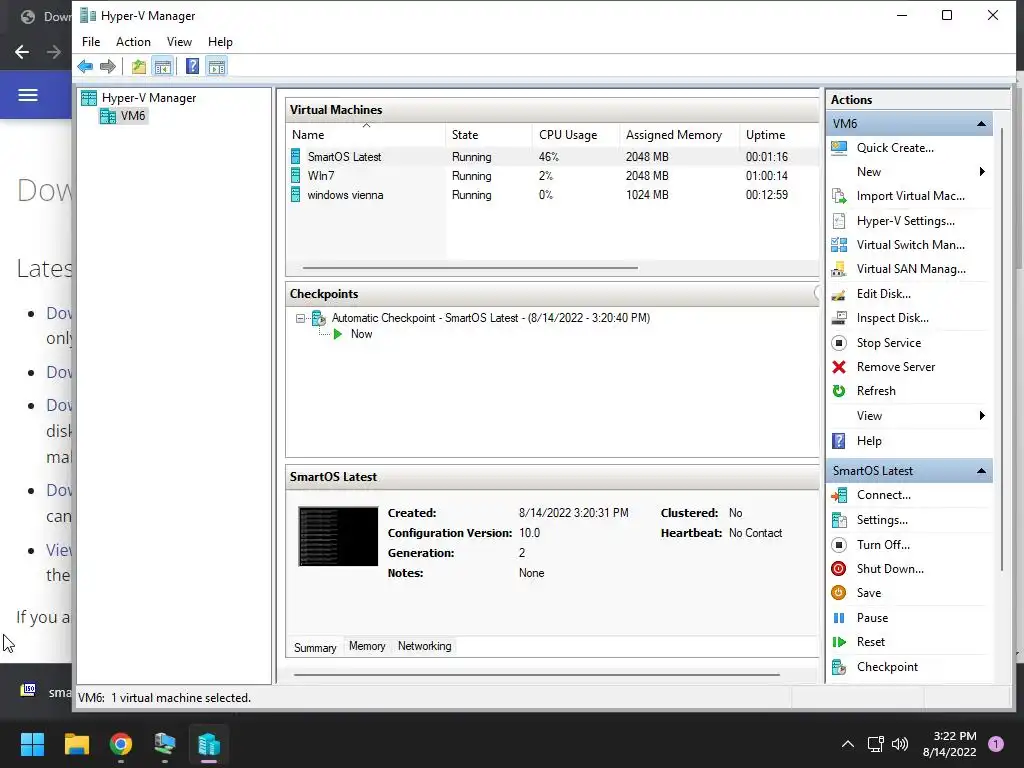Click the SmartOS Latest console thumbnail
This screenshot has width=1024, height=768.
[338, 536]
